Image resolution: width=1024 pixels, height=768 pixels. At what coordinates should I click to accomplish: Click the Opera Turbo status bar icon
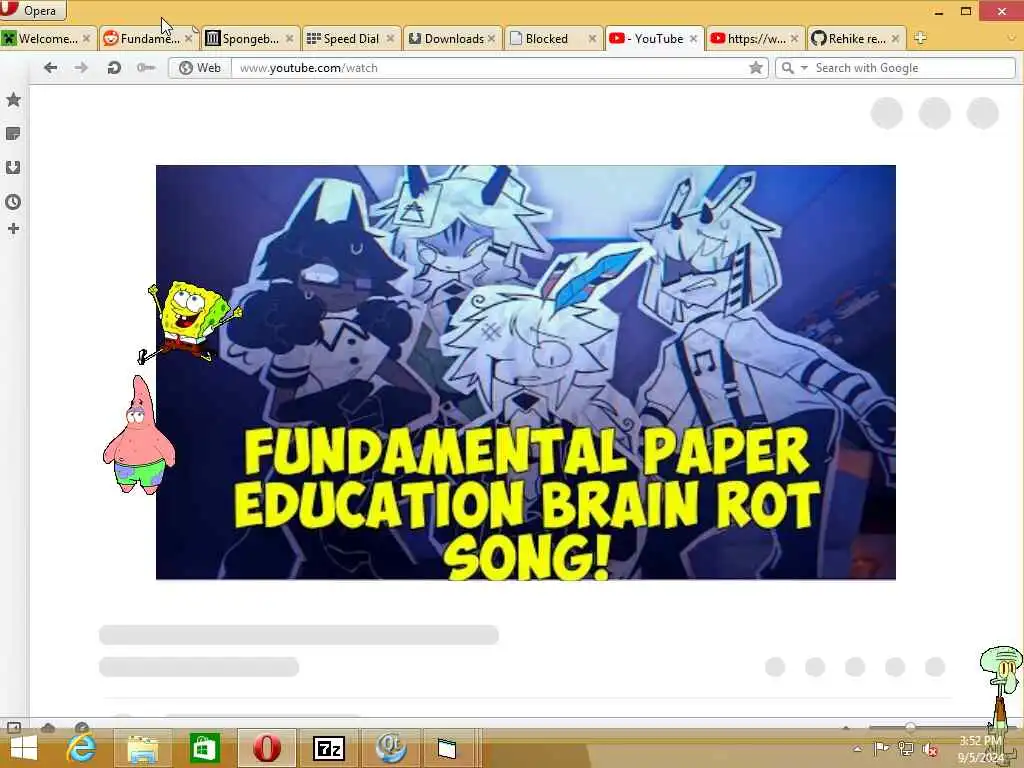coord(82,728)
